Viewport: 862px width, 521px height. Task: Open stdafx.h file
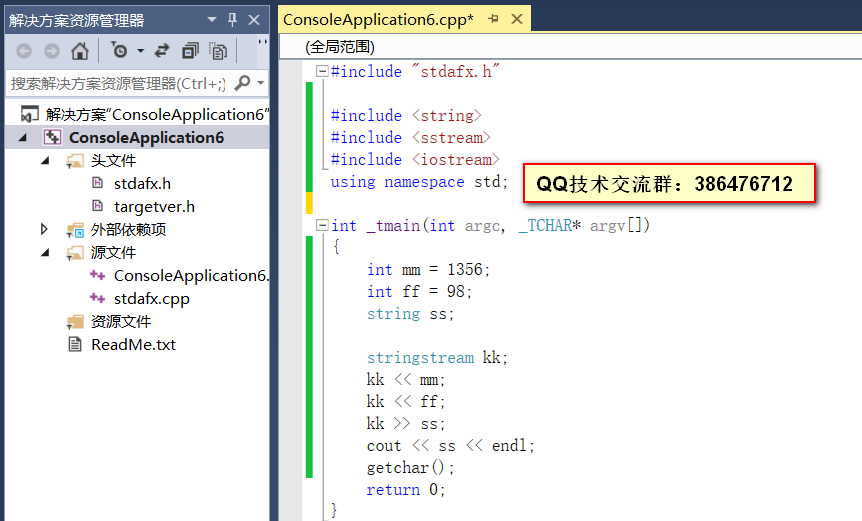pos(142,184)
